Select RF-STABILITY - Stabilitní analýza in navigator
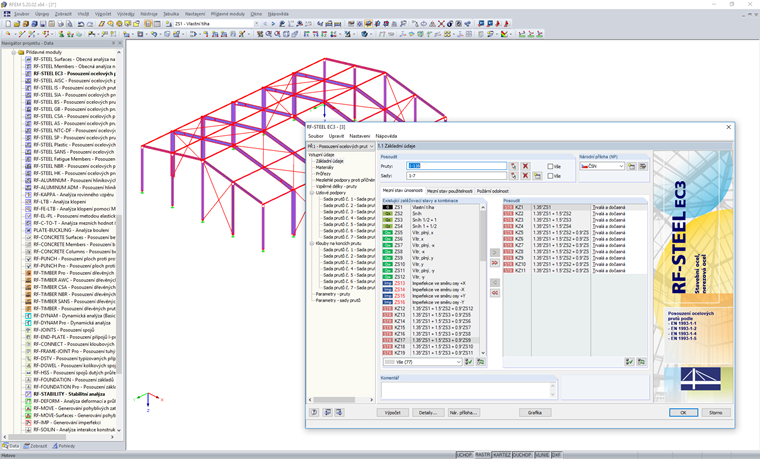The image size is (760, 459). [68, 394]
